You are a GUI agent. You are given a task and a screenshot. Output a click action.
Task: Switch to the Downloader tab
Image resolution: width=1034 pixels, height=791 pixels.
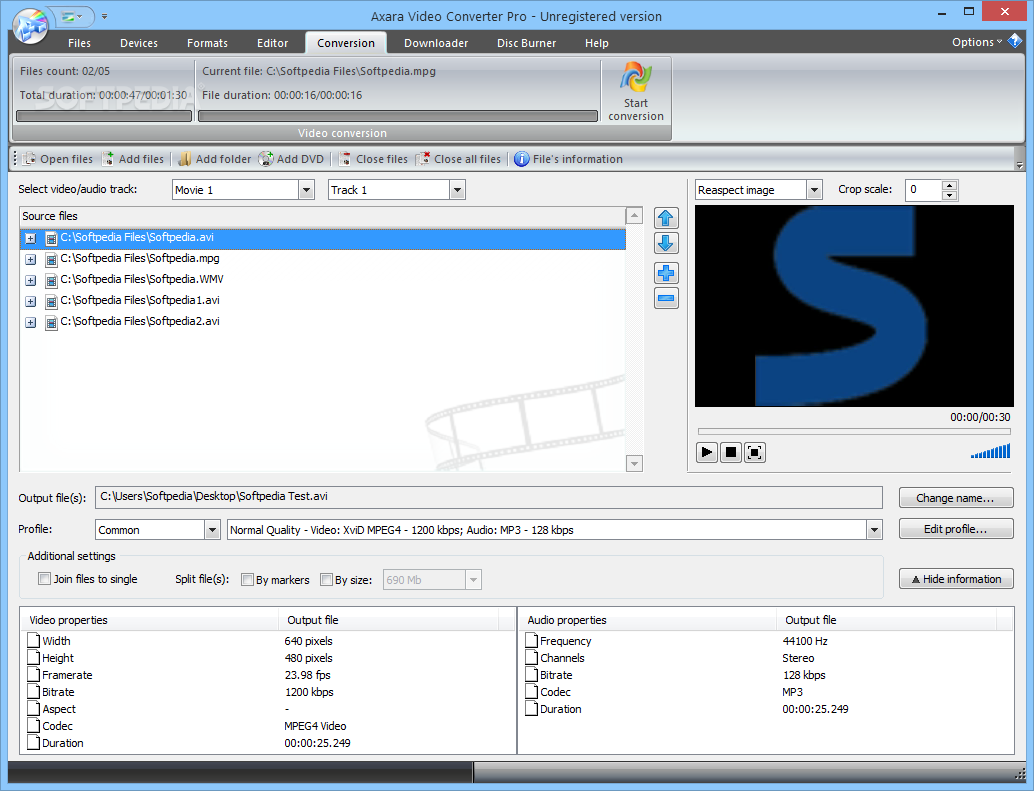click(436, 43)
